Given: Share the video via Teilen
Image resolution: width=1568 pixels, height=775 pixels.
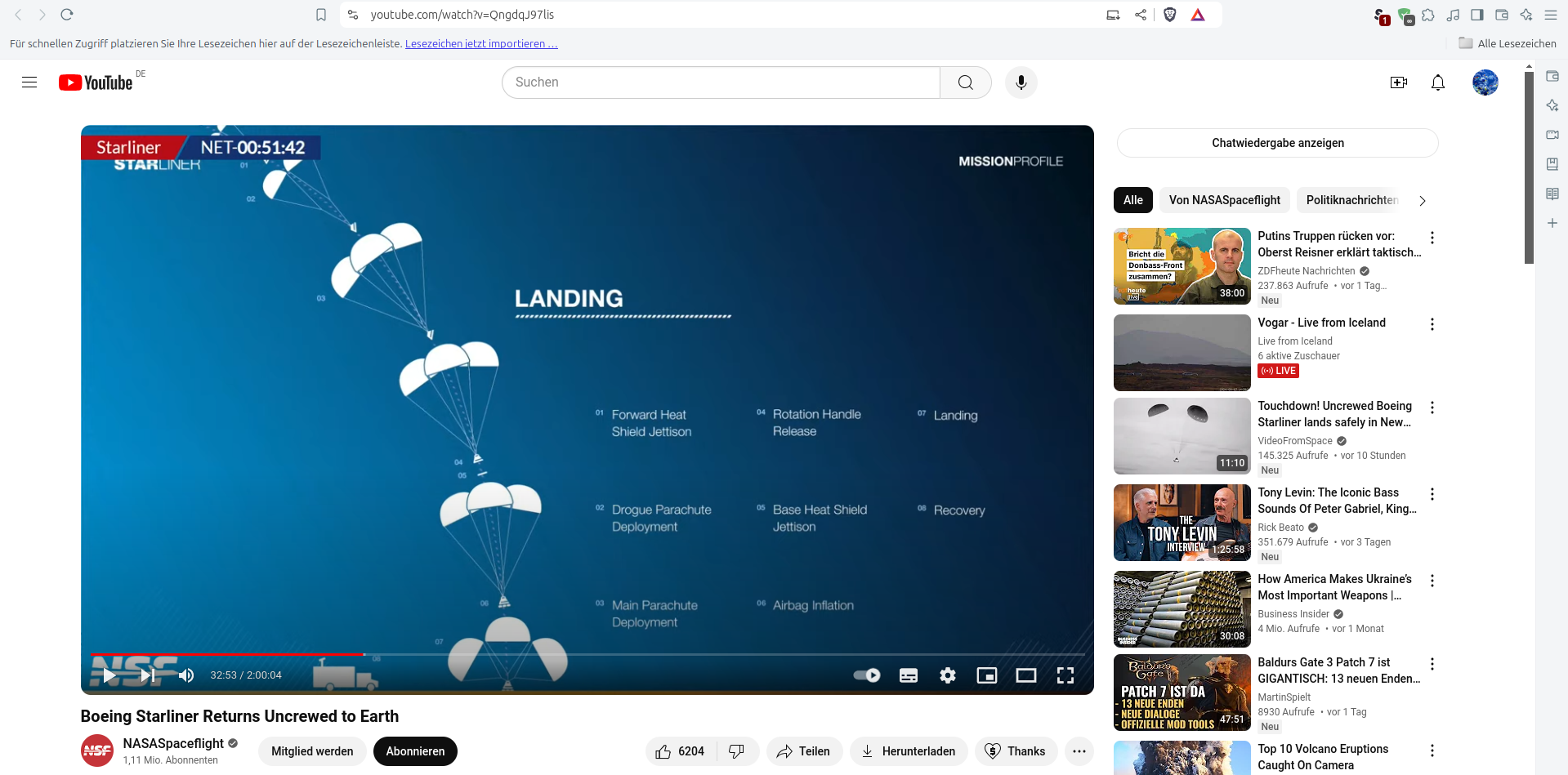Looking at the screenshot, I should tap(803, 751).
